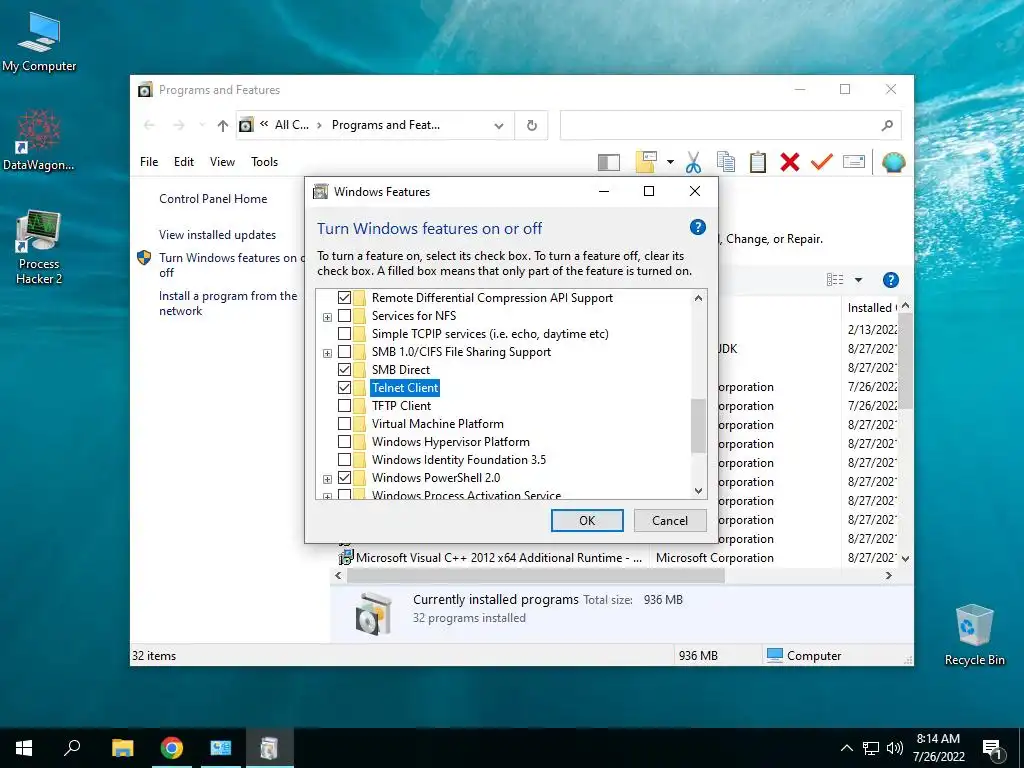Check Windows Identity Foundation 3.5
Image resolution: width=1024 pixels, height=768 pixels.
344,460
